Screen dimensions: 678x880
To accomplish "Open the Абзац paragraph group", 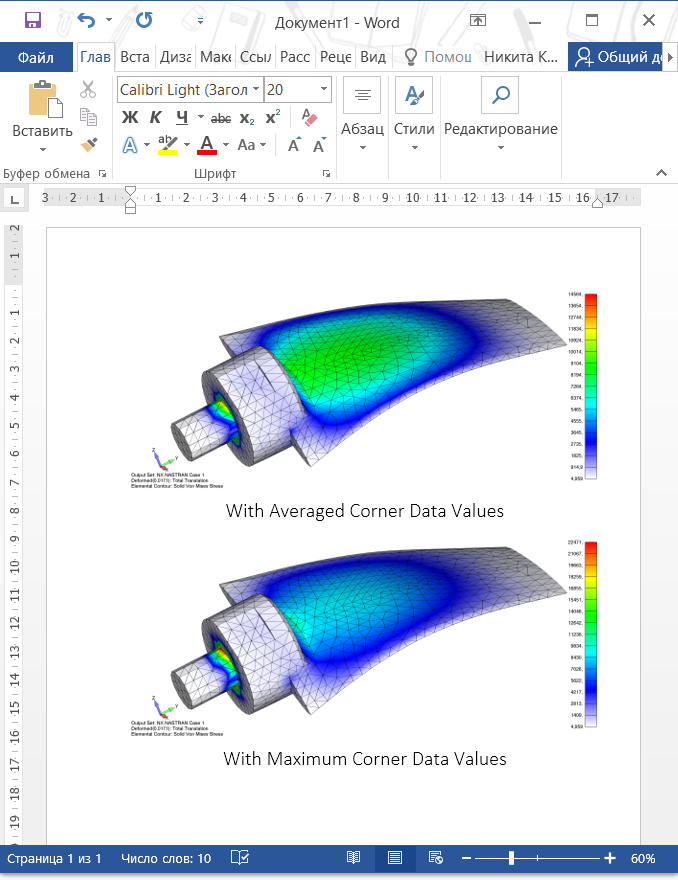I will pyautogui.click(x=363, y=115).
